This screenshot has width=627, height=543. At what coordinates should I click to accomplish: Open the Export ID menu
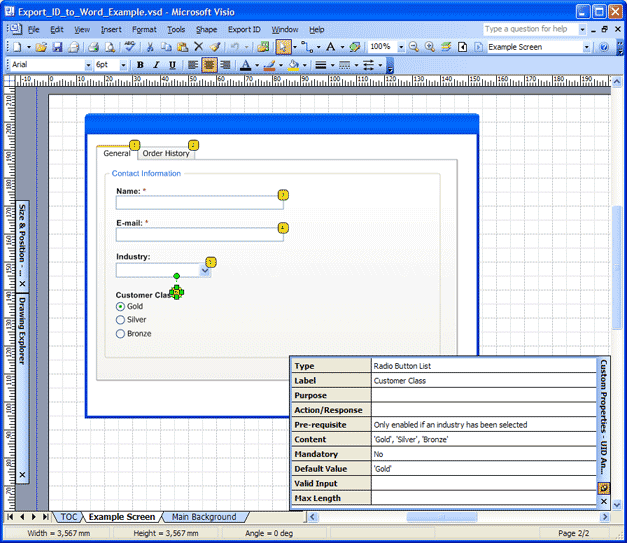[244, 30]
